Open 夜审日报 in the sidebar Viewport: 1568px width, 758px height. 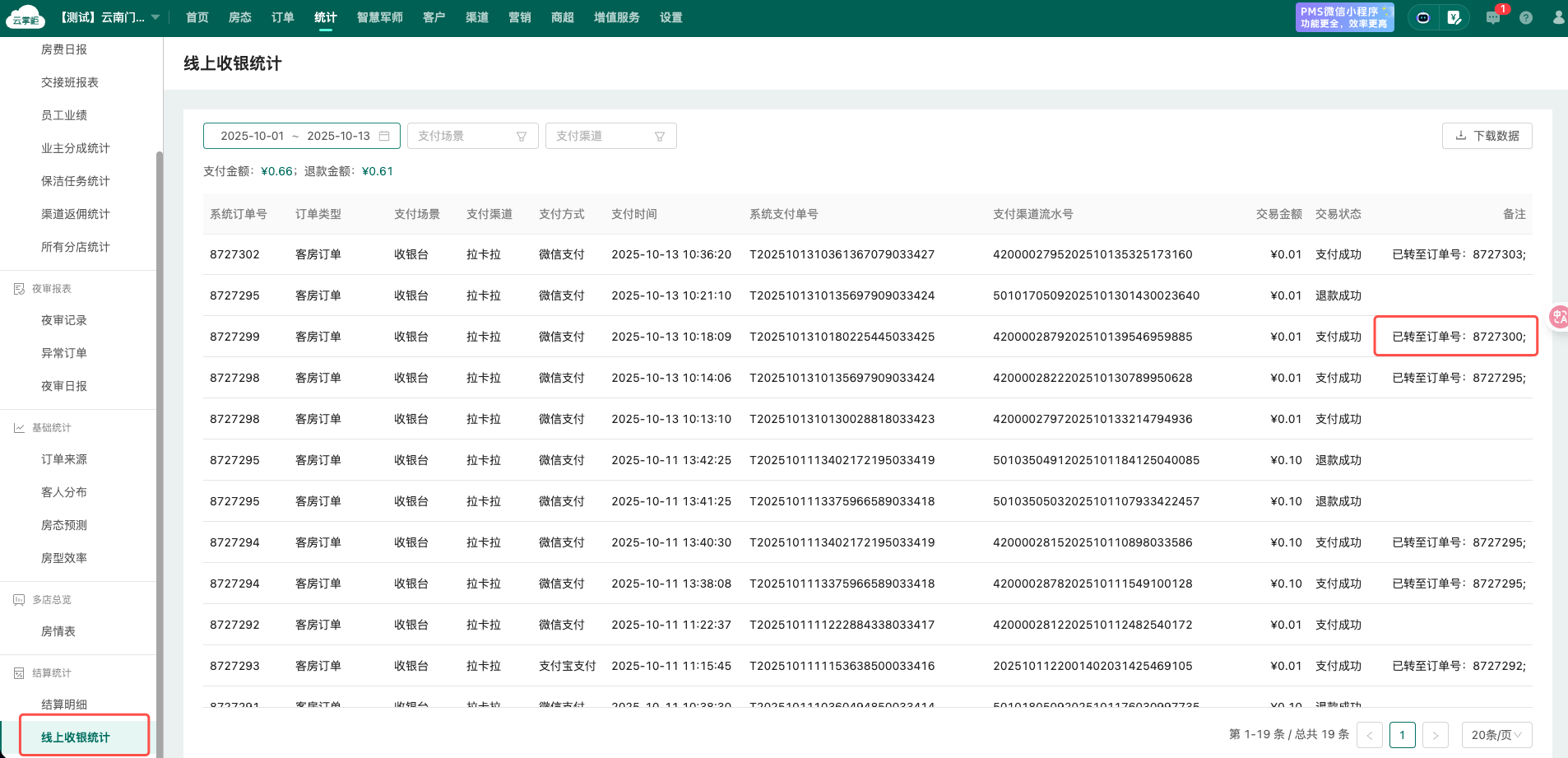64,386
